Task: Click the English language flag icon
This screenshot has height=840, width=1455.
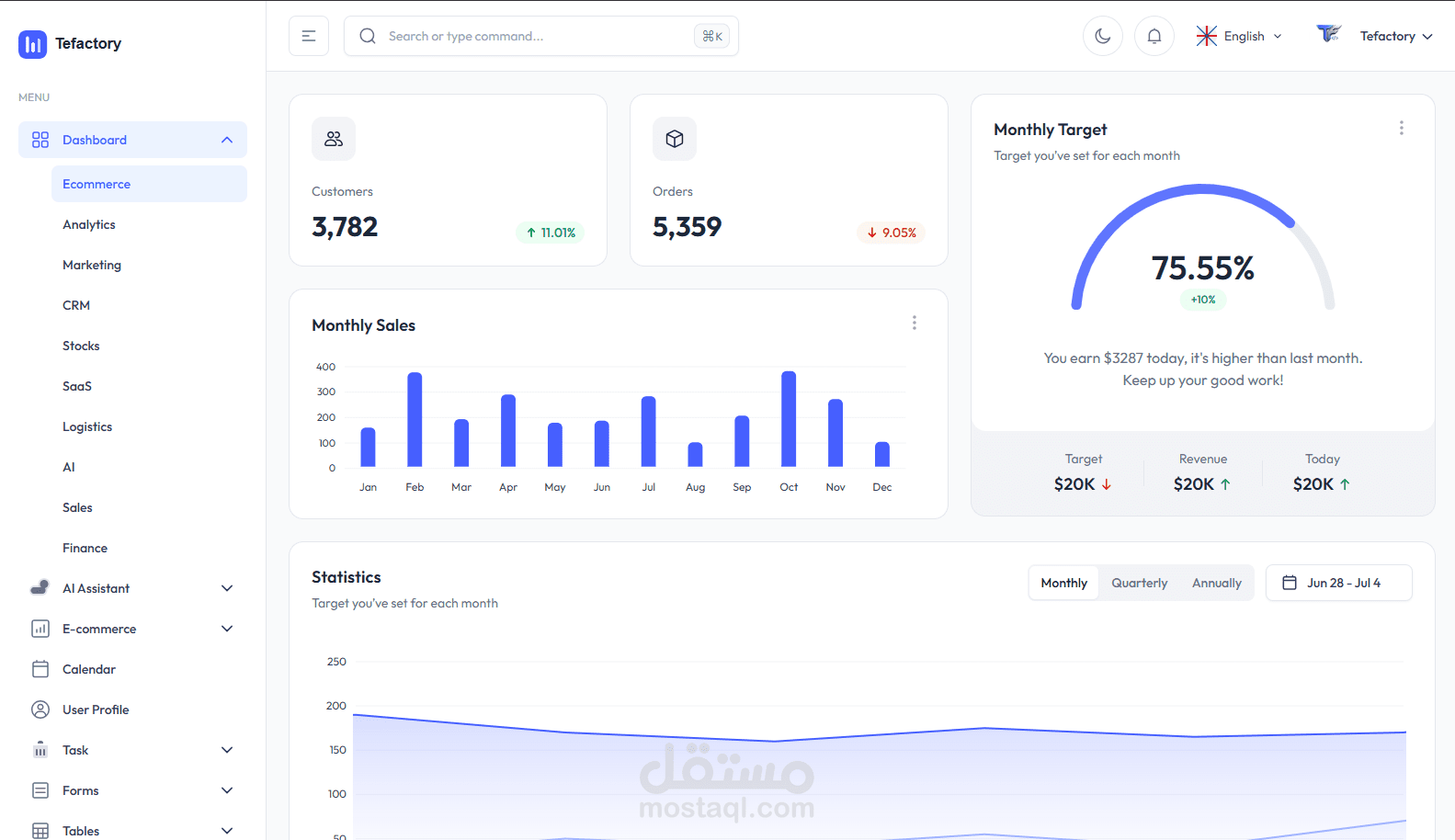Action: [x=1206, y=36]
